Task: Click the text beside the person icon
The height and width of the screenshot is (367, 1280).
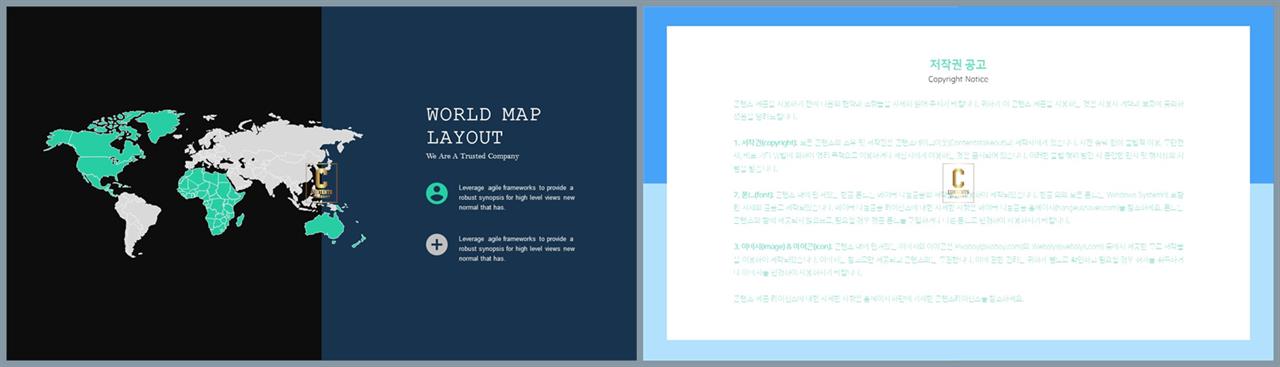Action: [517, 198]
